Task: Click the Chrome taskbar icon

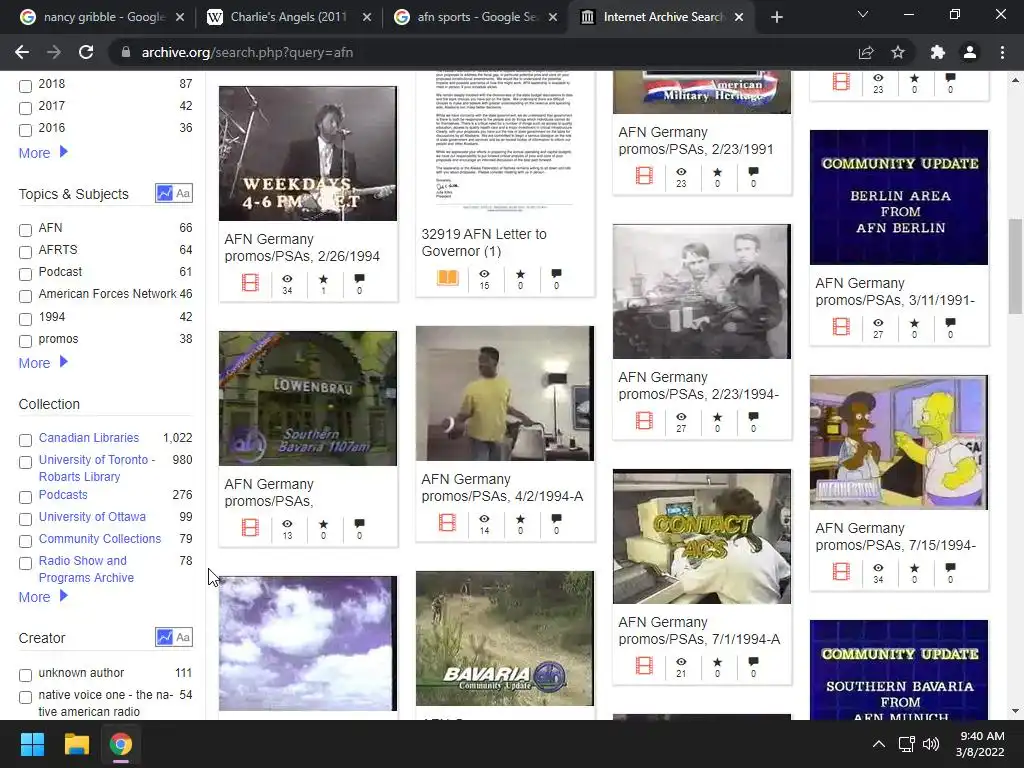Action: coord(120,744)
